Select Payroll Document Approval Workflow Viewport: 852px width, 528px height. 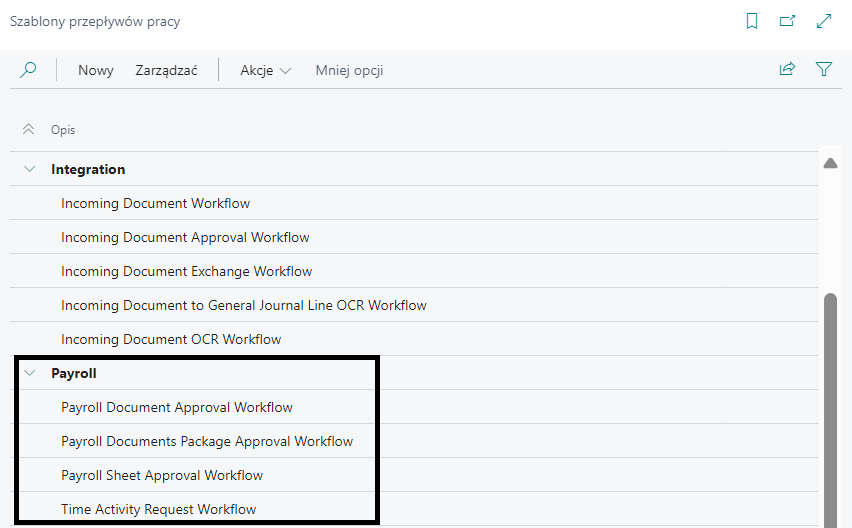click(177, 408)
